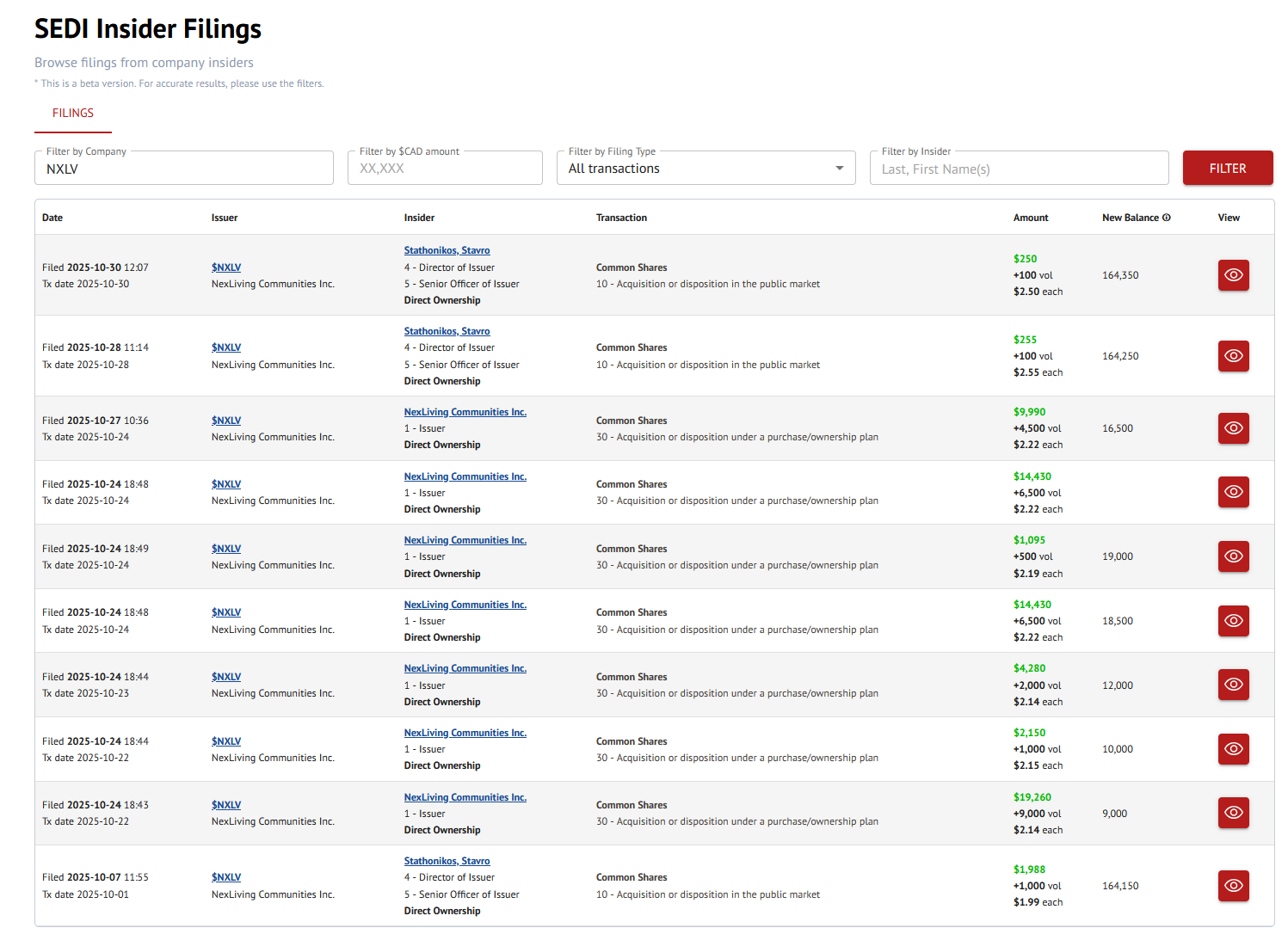Viewport: 1288px width, 934px height.
Task: Select the new balance value 16,500
Action: [1118, 428]
